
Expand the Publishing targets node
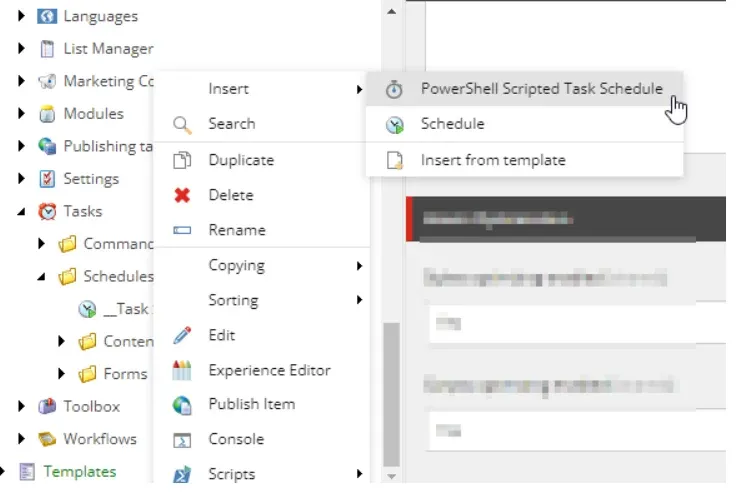point(21,146)
